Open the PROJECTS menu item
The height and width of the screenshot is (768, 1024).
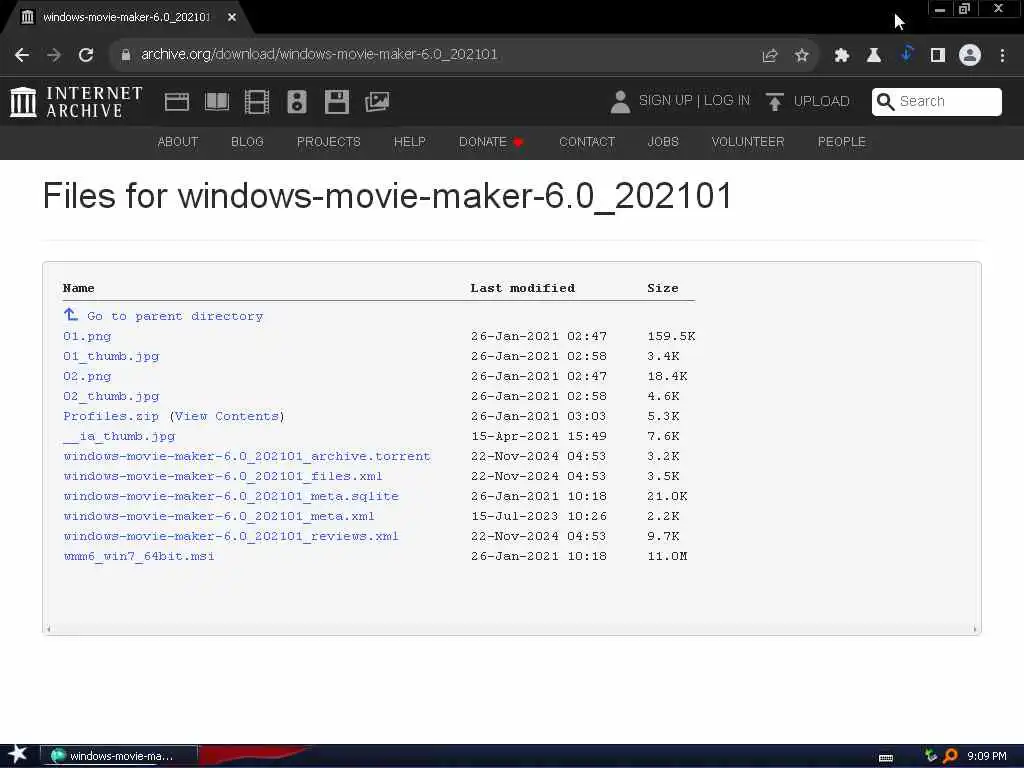[x=328, y=142]
